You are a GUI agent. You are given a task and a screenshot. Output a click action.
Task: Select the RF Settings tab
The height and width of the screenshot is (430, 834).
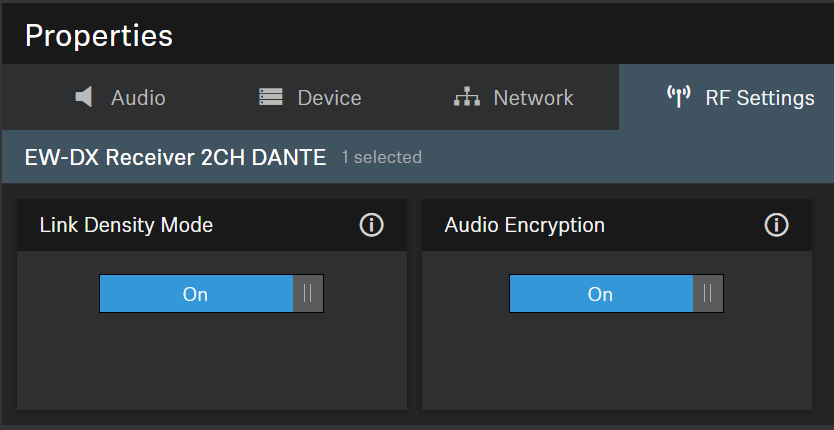click(x=759, y=98)
